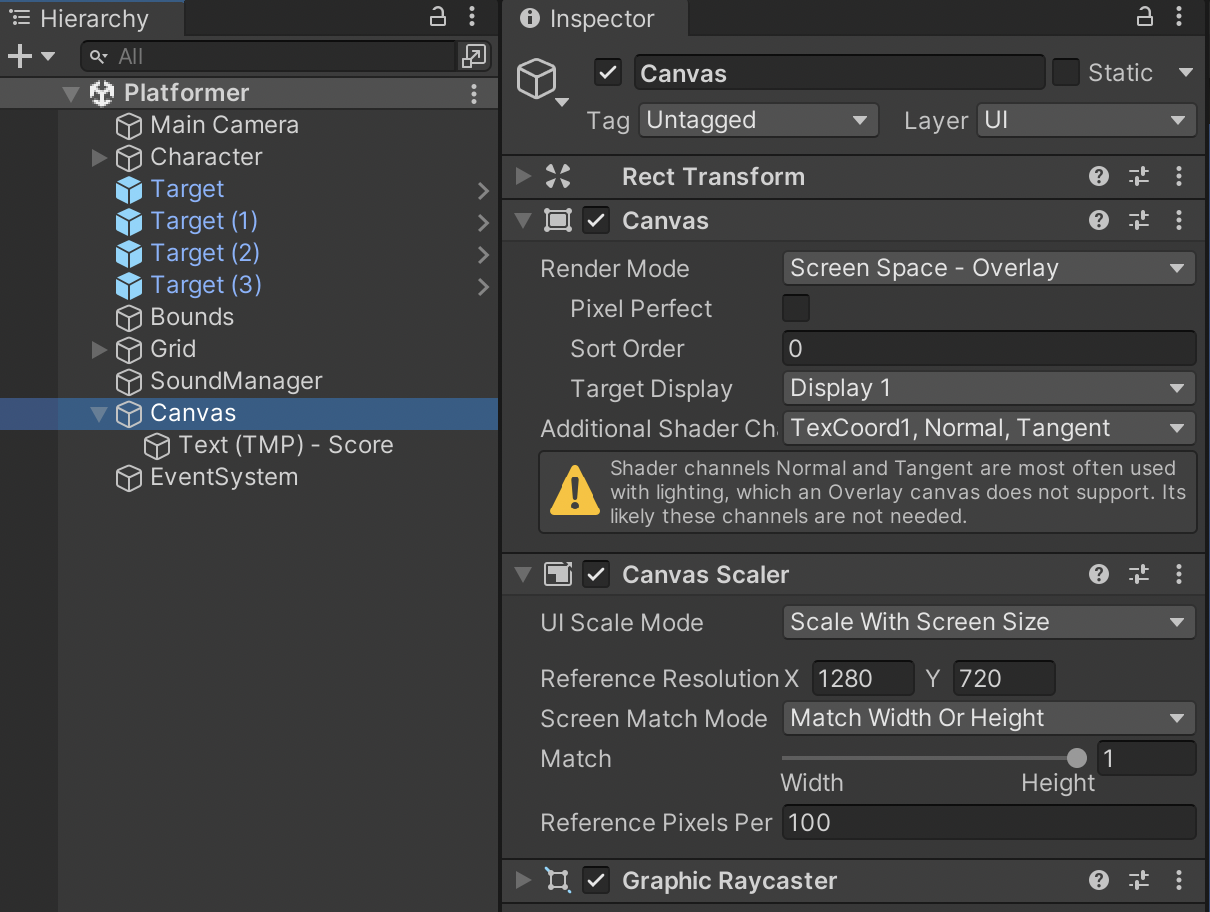This screenshot has width=1210, height=912.
Task: Select the Hierarchy tab
Action: tap(92, 18)
